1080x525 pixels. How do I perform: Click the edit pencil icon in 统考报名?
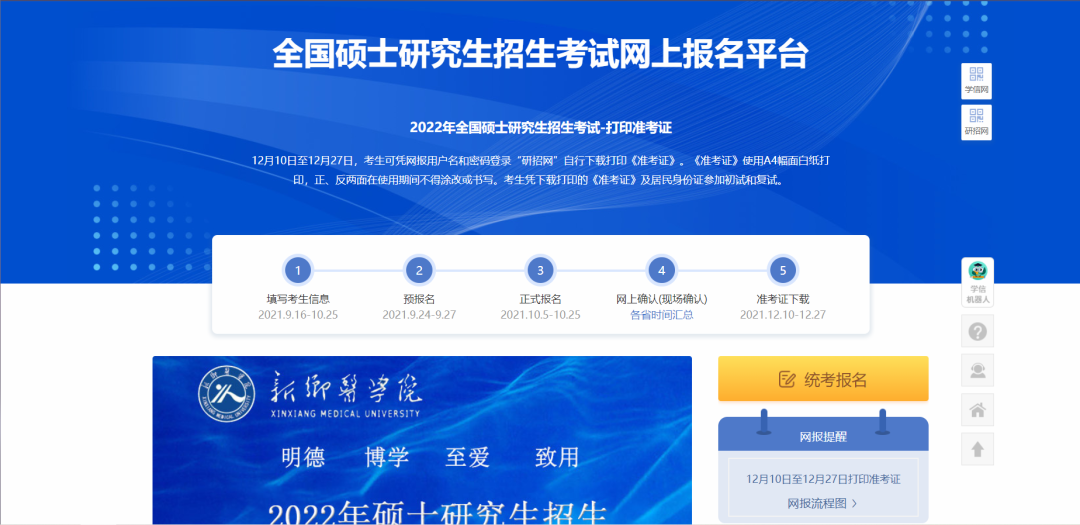point(787,379)
